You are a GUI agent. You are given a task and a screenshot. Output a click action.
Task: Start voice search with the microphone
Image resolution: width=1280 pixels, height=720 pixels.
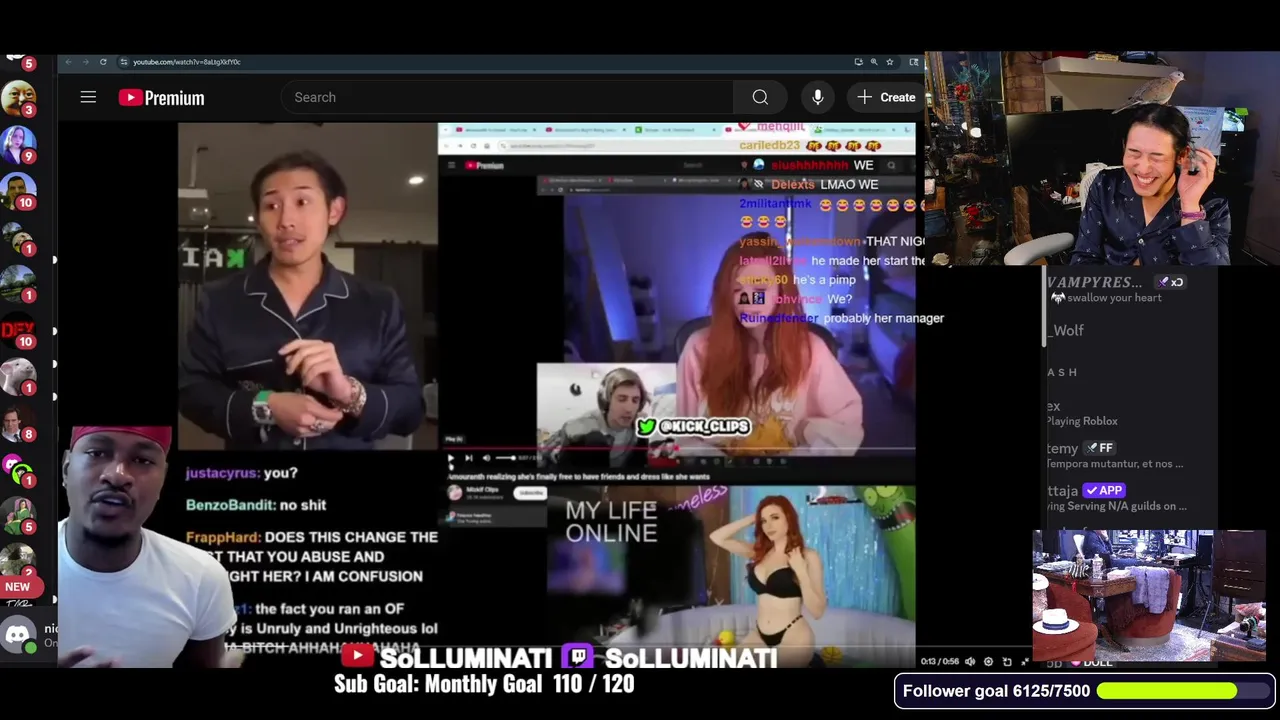(x=818, y=97)
